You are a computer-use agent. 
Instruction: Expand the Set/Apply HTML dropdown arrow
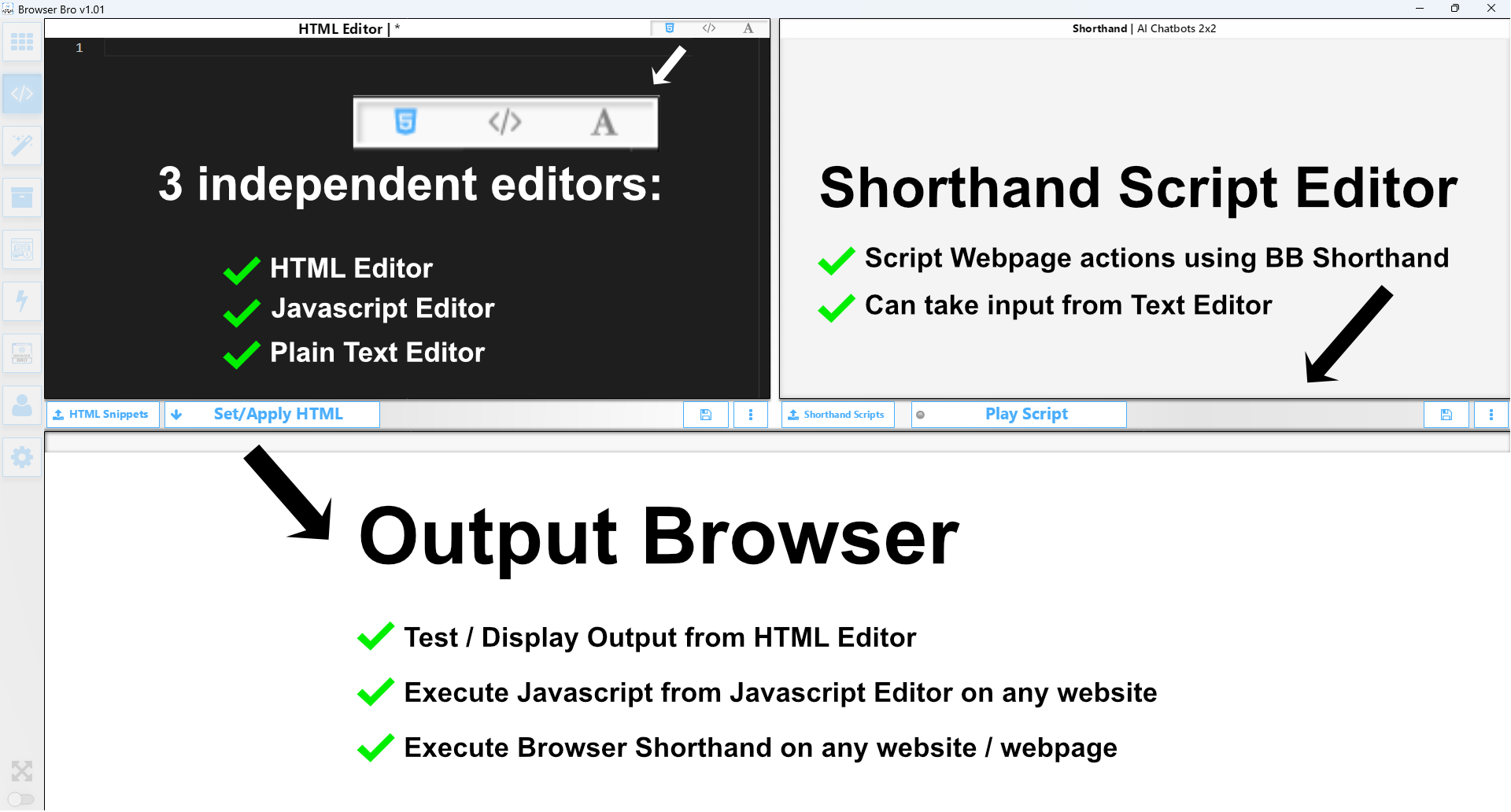point(177,414)
